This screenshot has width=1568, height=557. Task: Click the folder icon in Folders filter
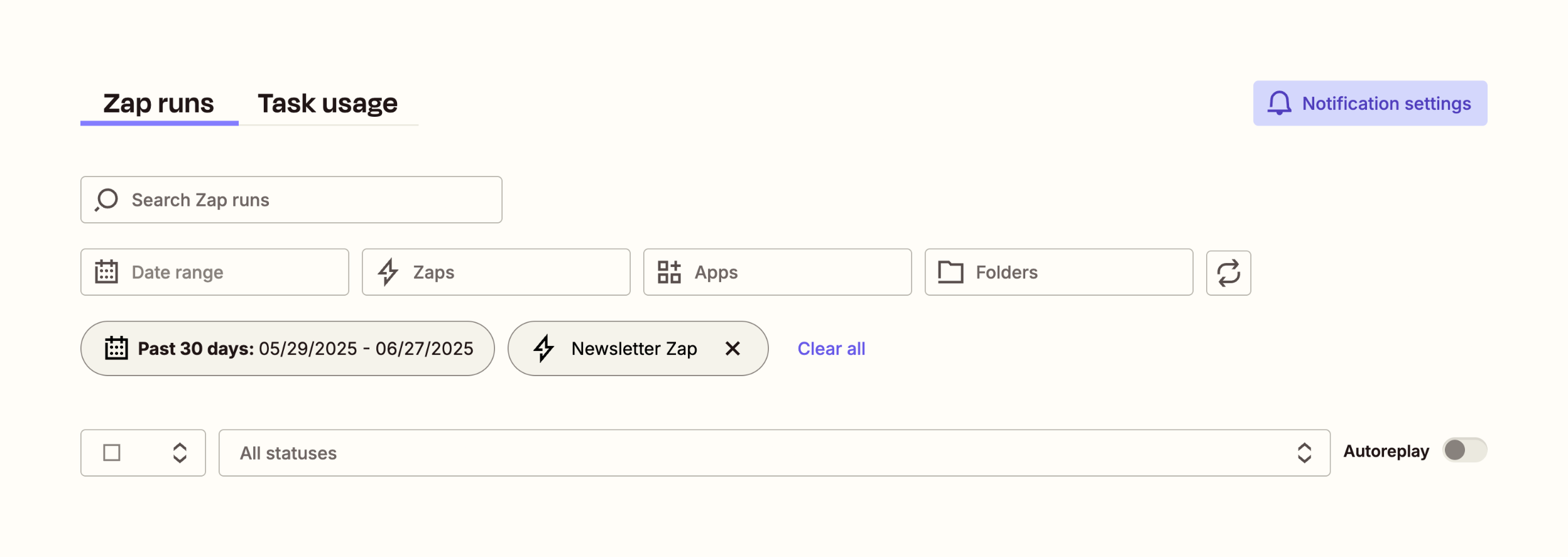950,272
